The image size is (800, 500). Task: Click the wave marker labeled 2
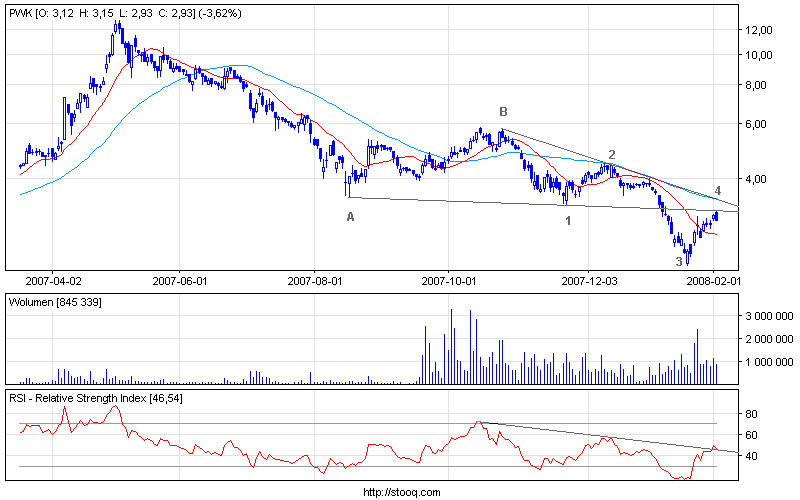[x=611, y=155]
